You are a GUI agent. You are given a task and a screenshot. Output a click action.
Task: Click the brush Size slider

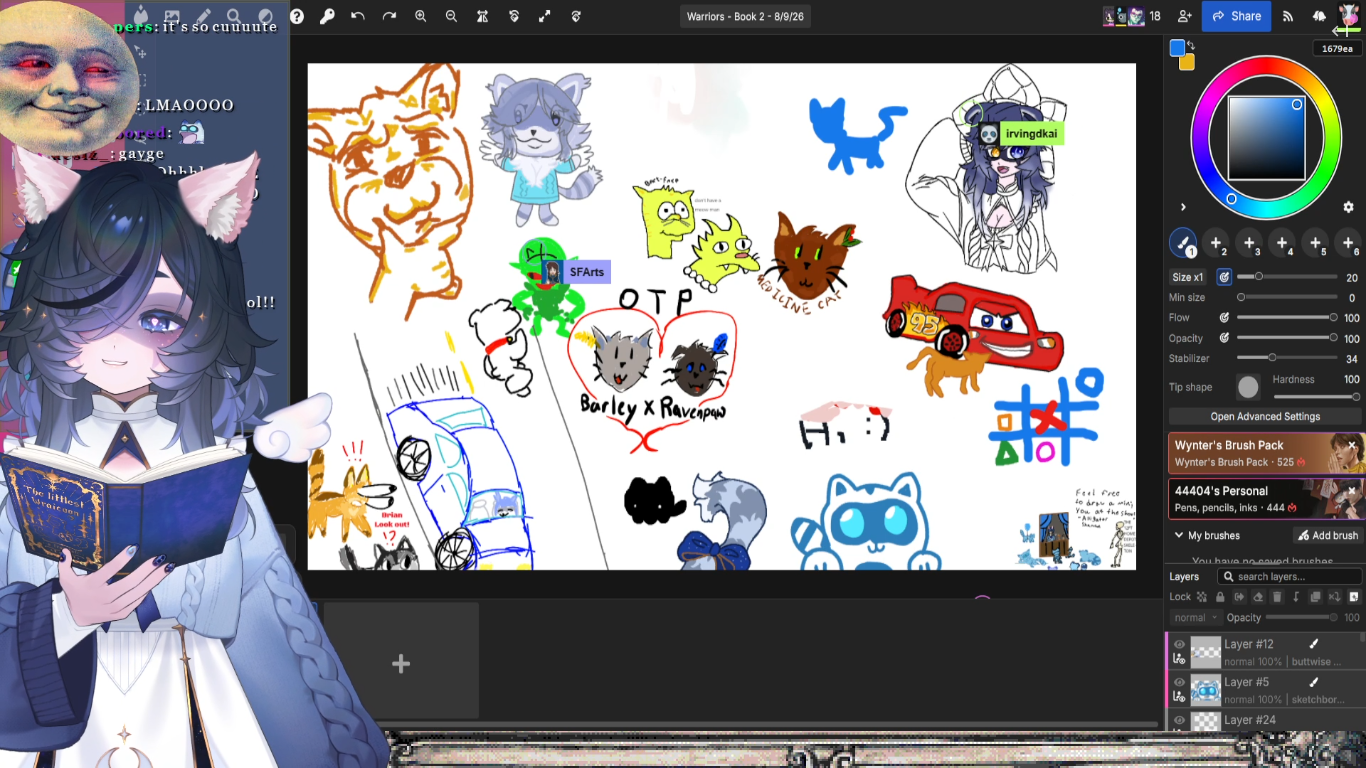pyautogui.click(x=1285, y=277)
